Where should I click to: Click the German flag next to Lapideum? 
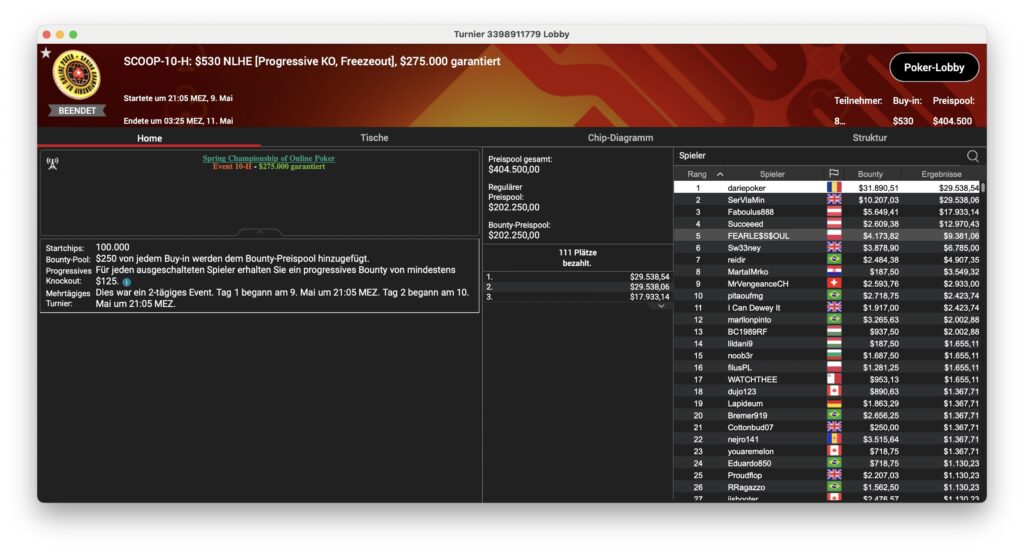[x=833, y=403]
